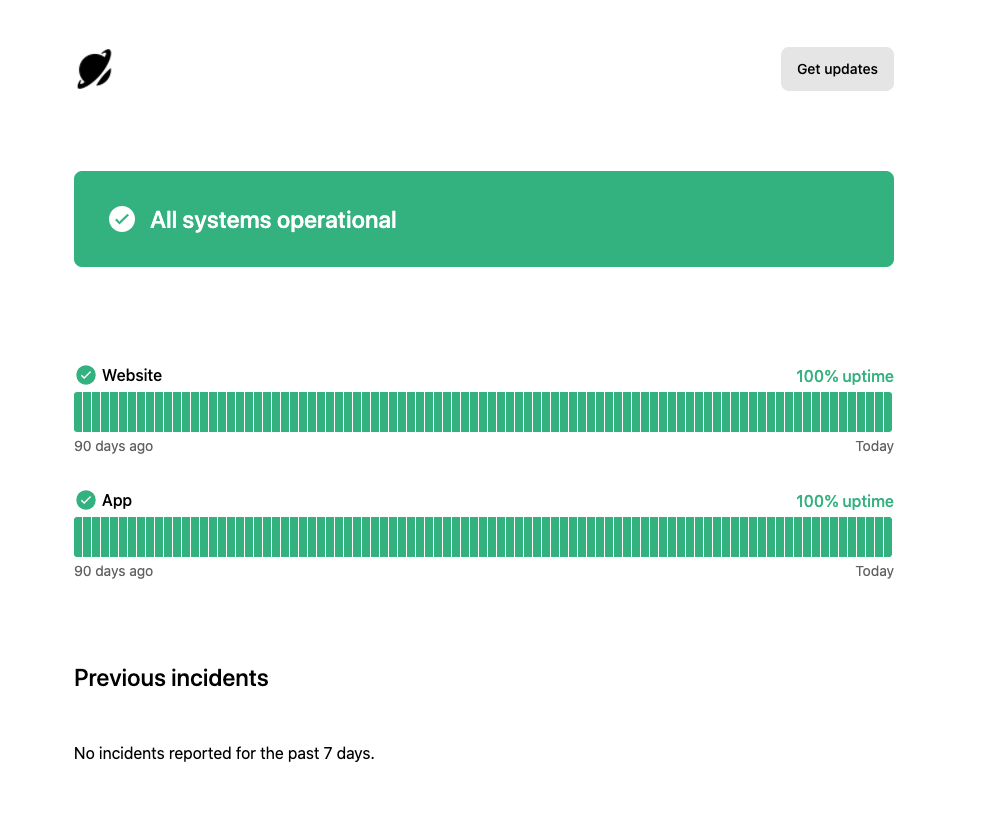987x829 pixels.
Task: Click the App 100% uptime text
Action: click(845, 501)
